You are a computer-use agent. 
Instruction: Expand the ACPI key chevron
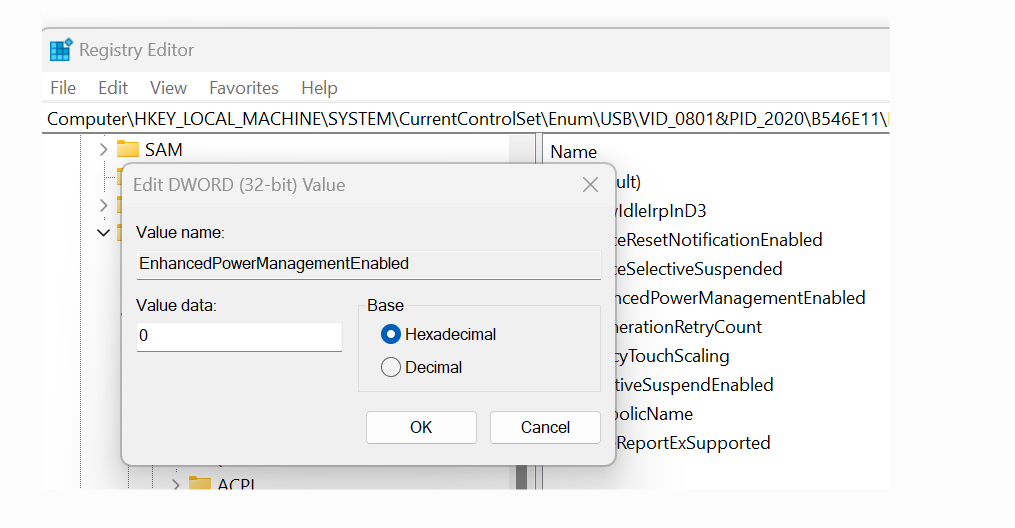click(176, 484)
